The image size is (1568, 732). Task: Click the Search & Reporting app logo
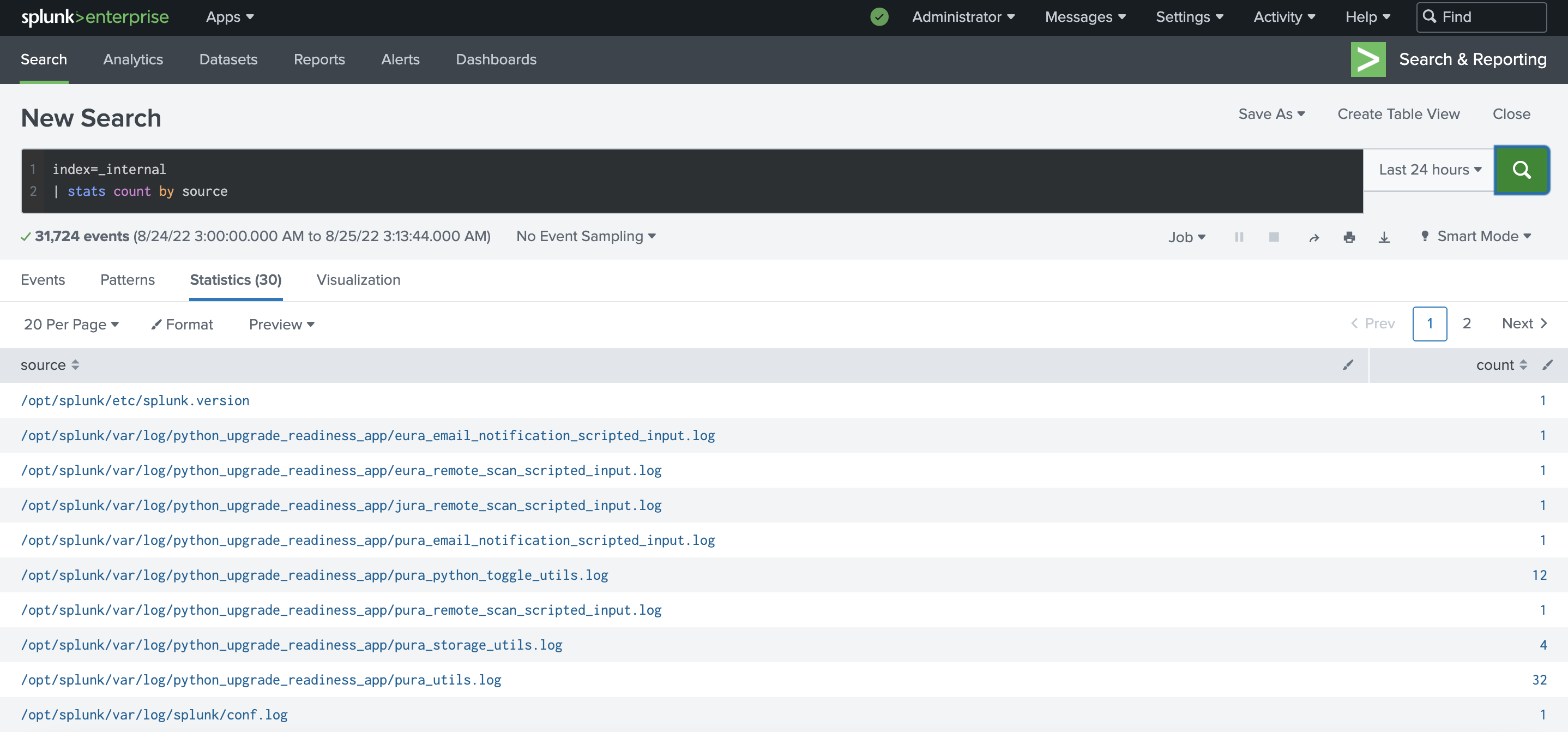pyautogui.click(x=1368, y=59)
